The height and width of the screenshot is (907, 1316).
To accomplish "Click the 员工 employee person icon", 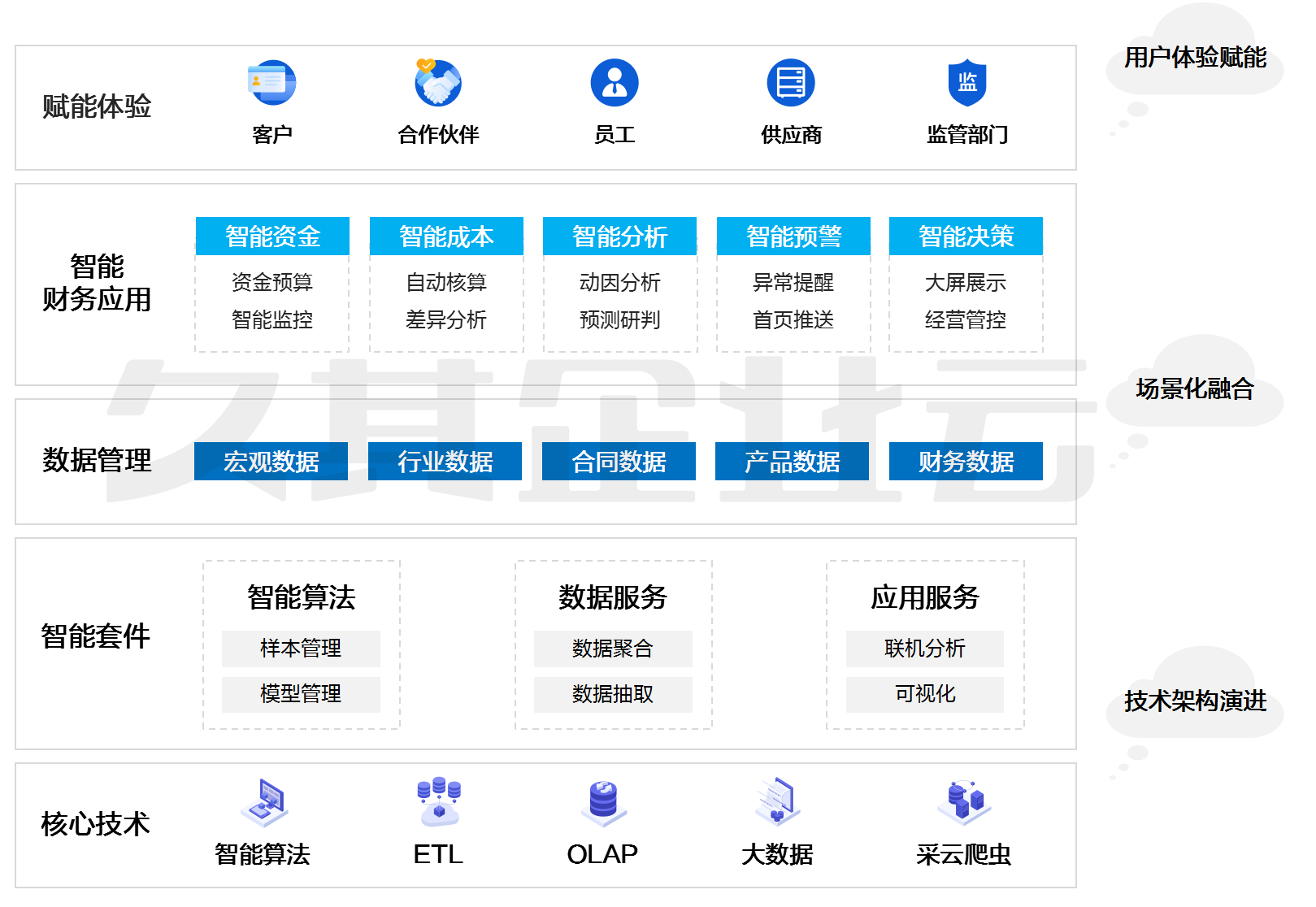I will click(615, 83).
